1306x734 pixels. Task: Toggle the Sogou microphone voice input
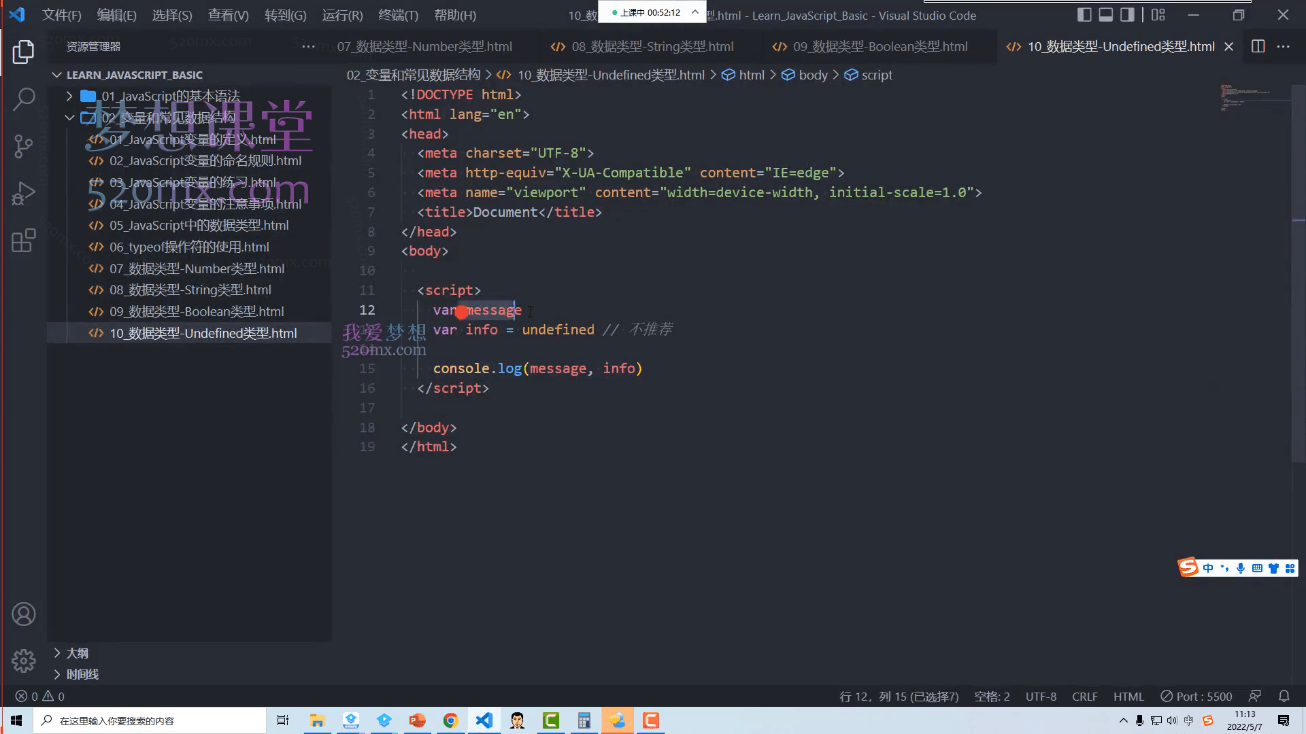click(1241, 568)
